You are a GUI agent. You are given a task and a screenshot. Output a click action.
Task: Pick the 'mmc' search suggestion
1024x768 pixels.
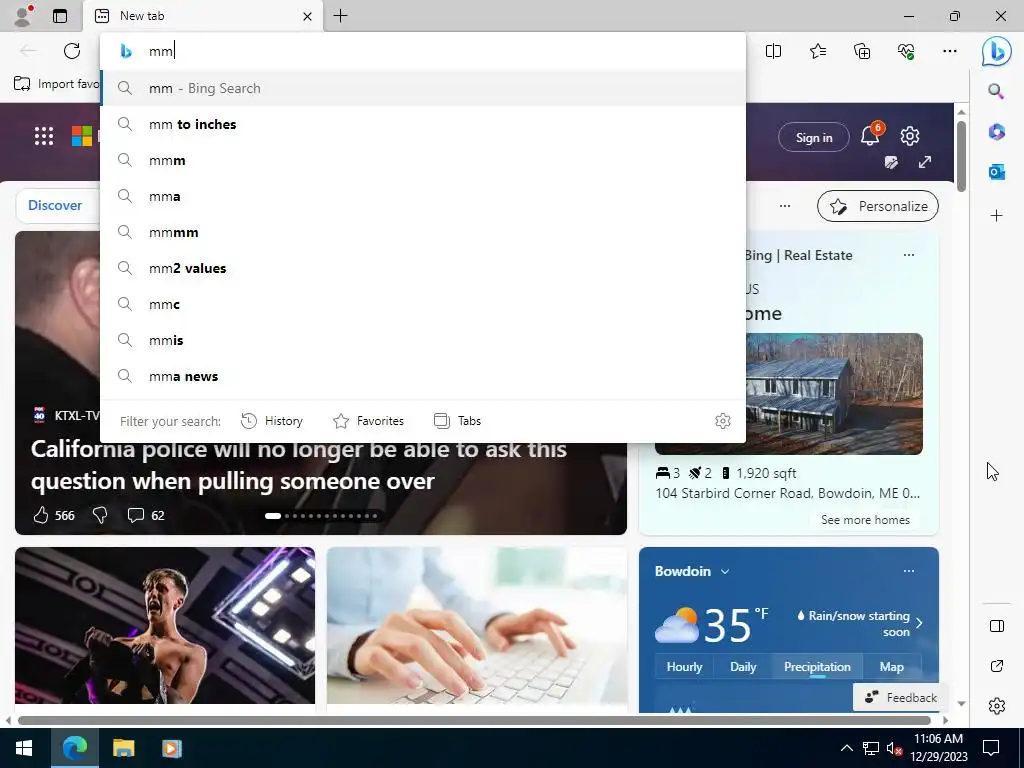click(423, 304)
